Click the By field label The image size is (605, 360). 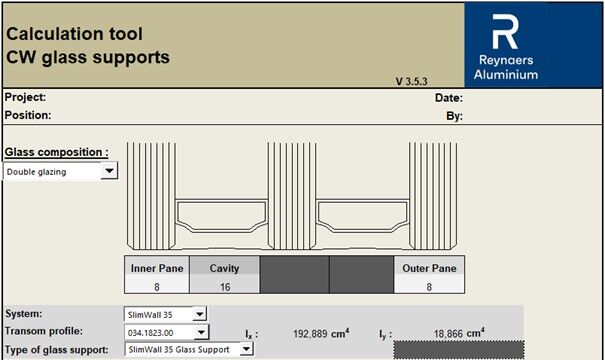pyautogui.click(x=455, y=116)
